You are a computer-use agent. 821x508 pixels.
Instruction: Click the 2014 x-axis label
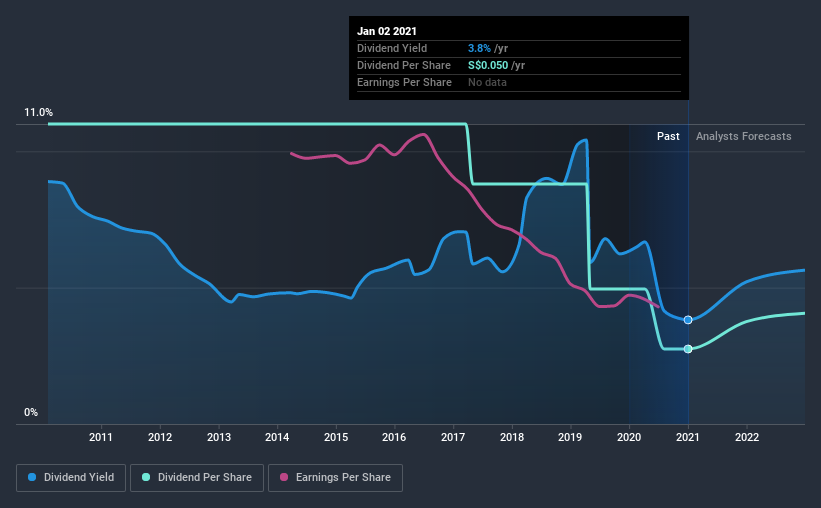click(x=277, y=437)
